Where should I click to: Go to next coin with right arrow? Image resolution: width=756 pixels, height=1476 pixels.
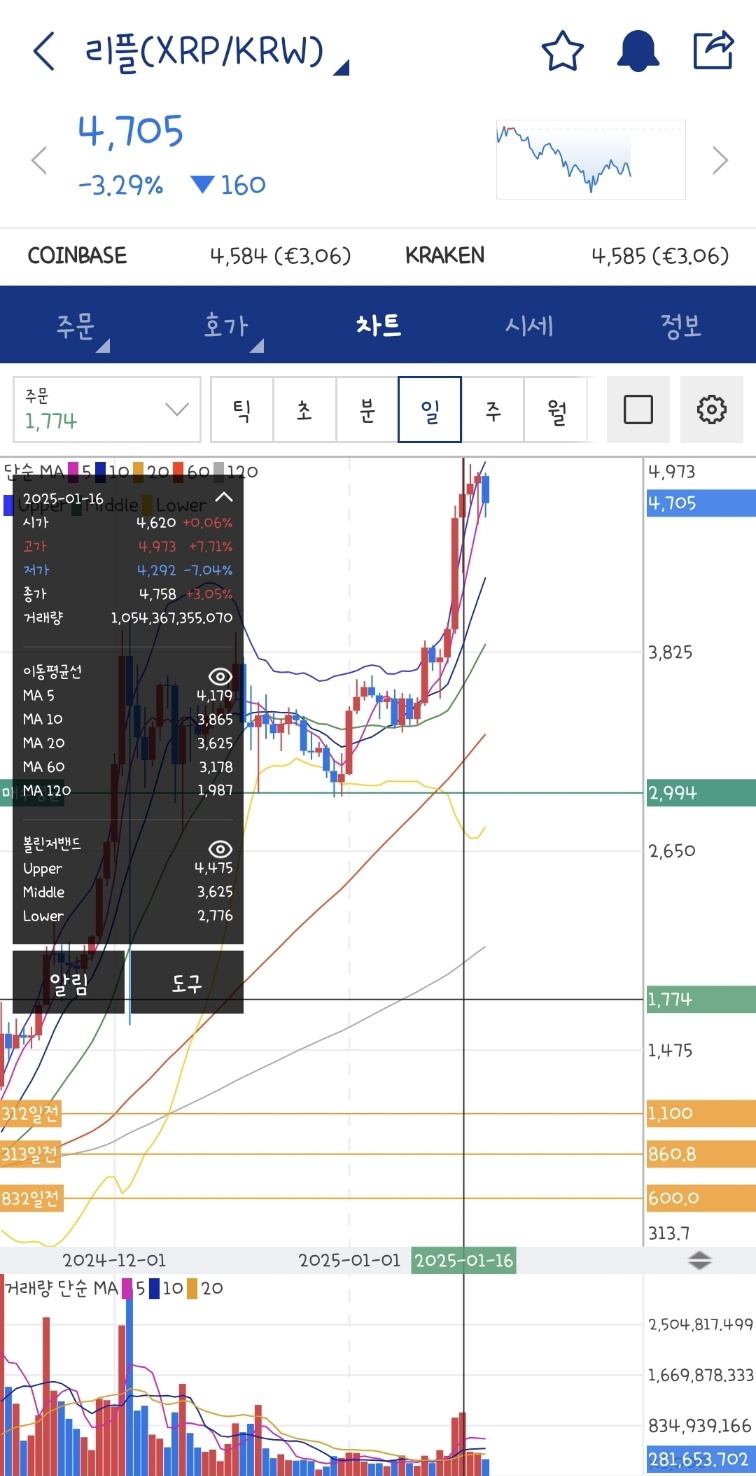720,160
